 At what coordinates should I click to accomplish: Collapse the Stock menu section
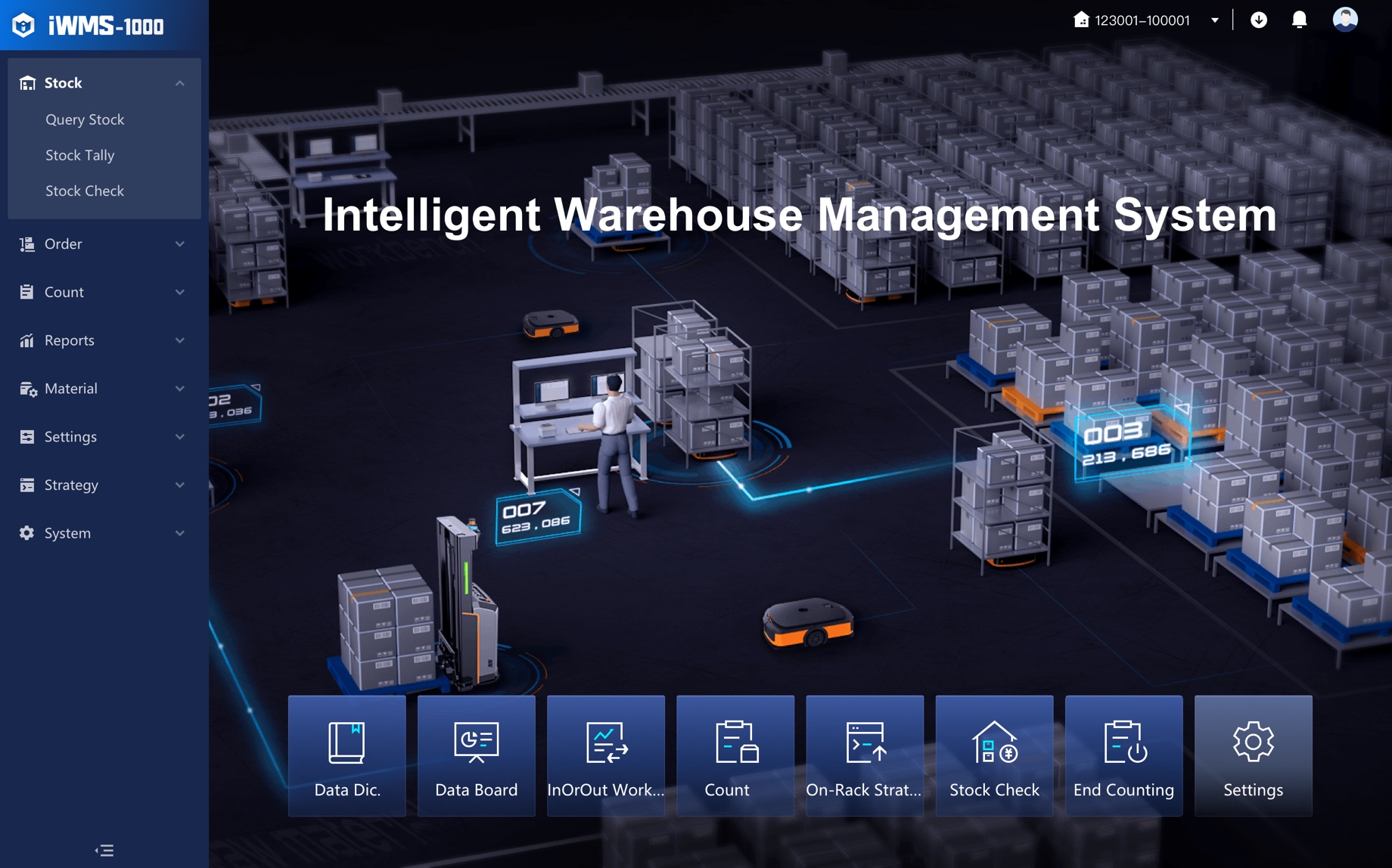pos(104,82)
